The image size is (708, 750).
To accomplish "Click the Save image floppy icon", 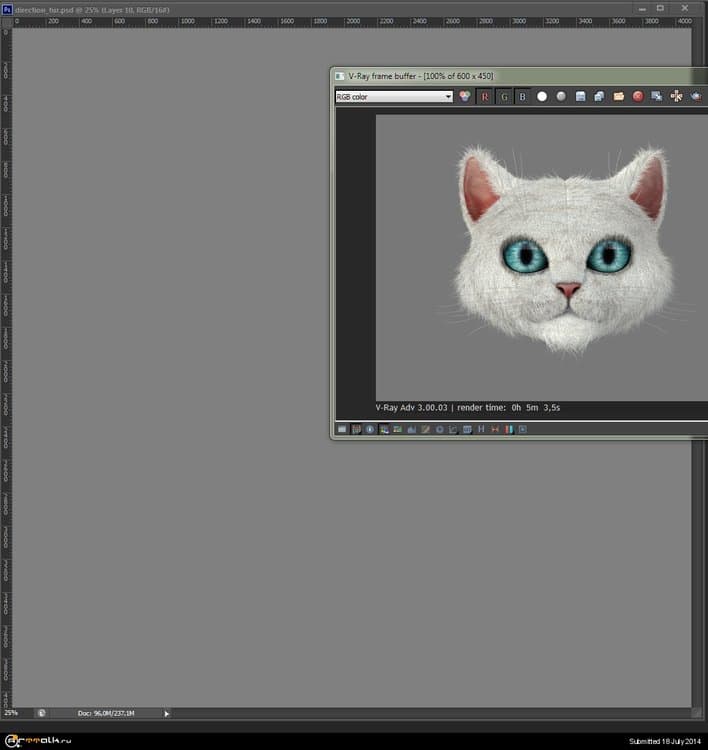I will pos(580,97).
